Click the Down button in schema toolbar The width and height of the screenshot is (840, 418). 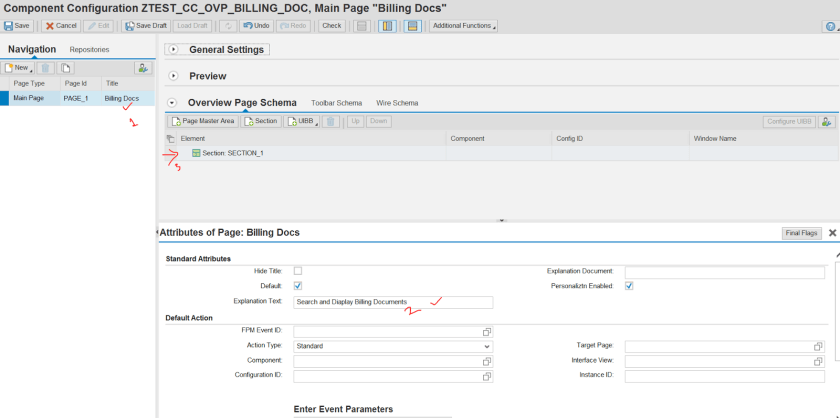(x=378, y=121)
